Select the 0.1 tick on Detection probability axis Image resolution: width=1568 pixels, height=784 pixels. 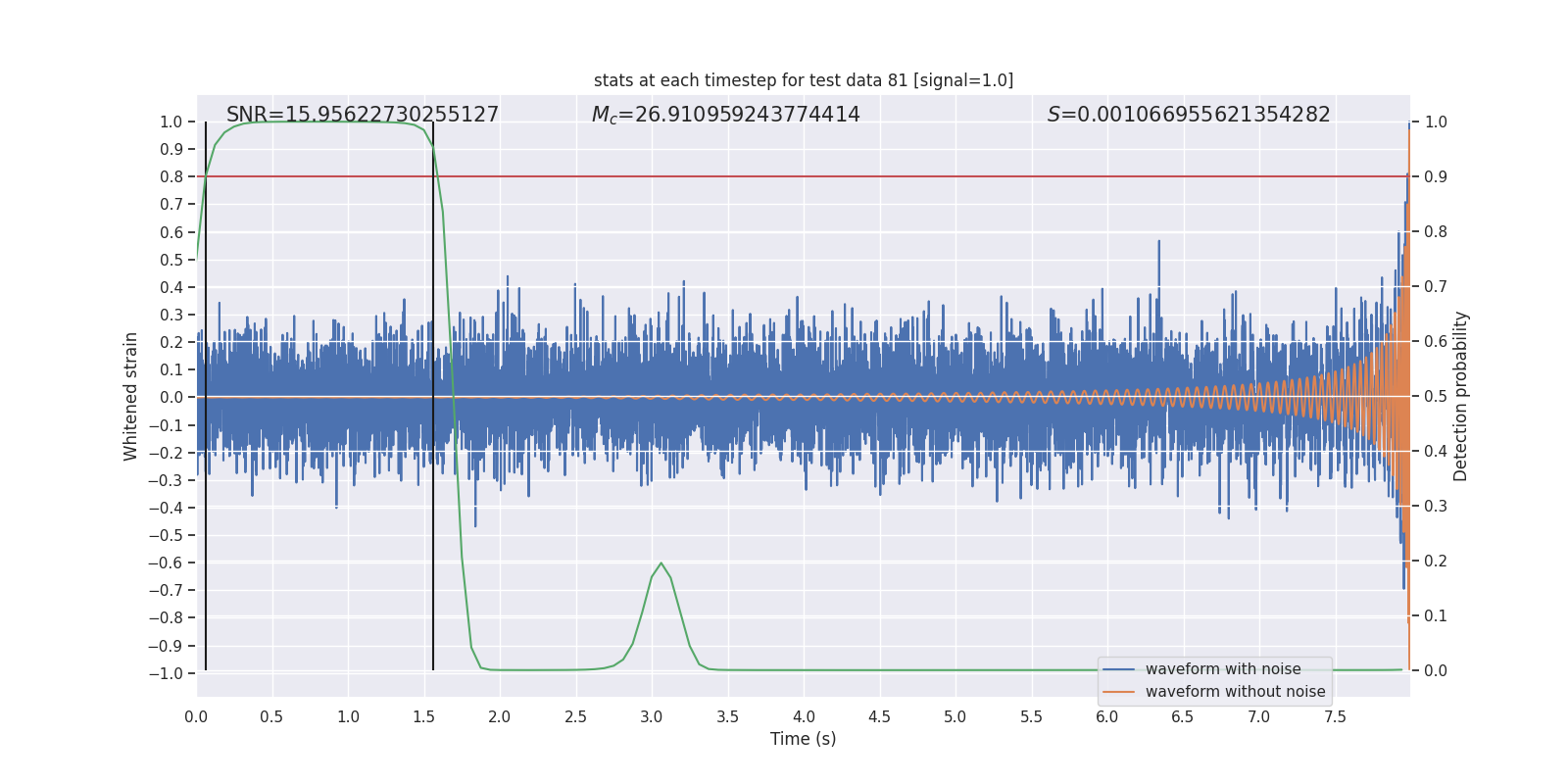(1436, 616)
